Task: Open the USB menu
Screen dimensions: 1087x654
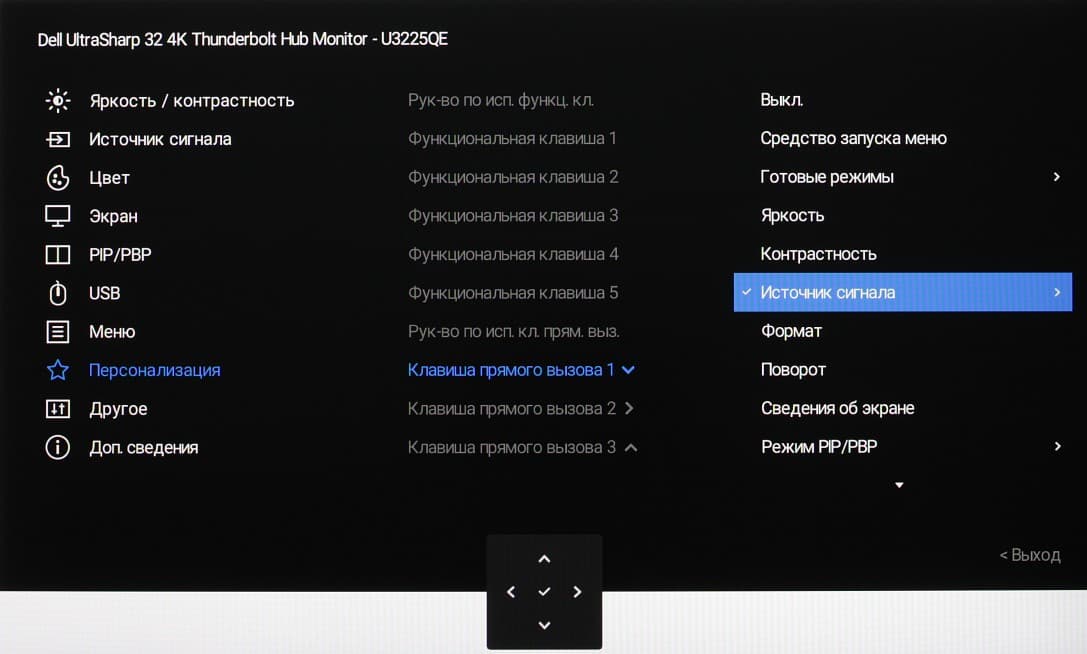Action: [x=105, y=293]
